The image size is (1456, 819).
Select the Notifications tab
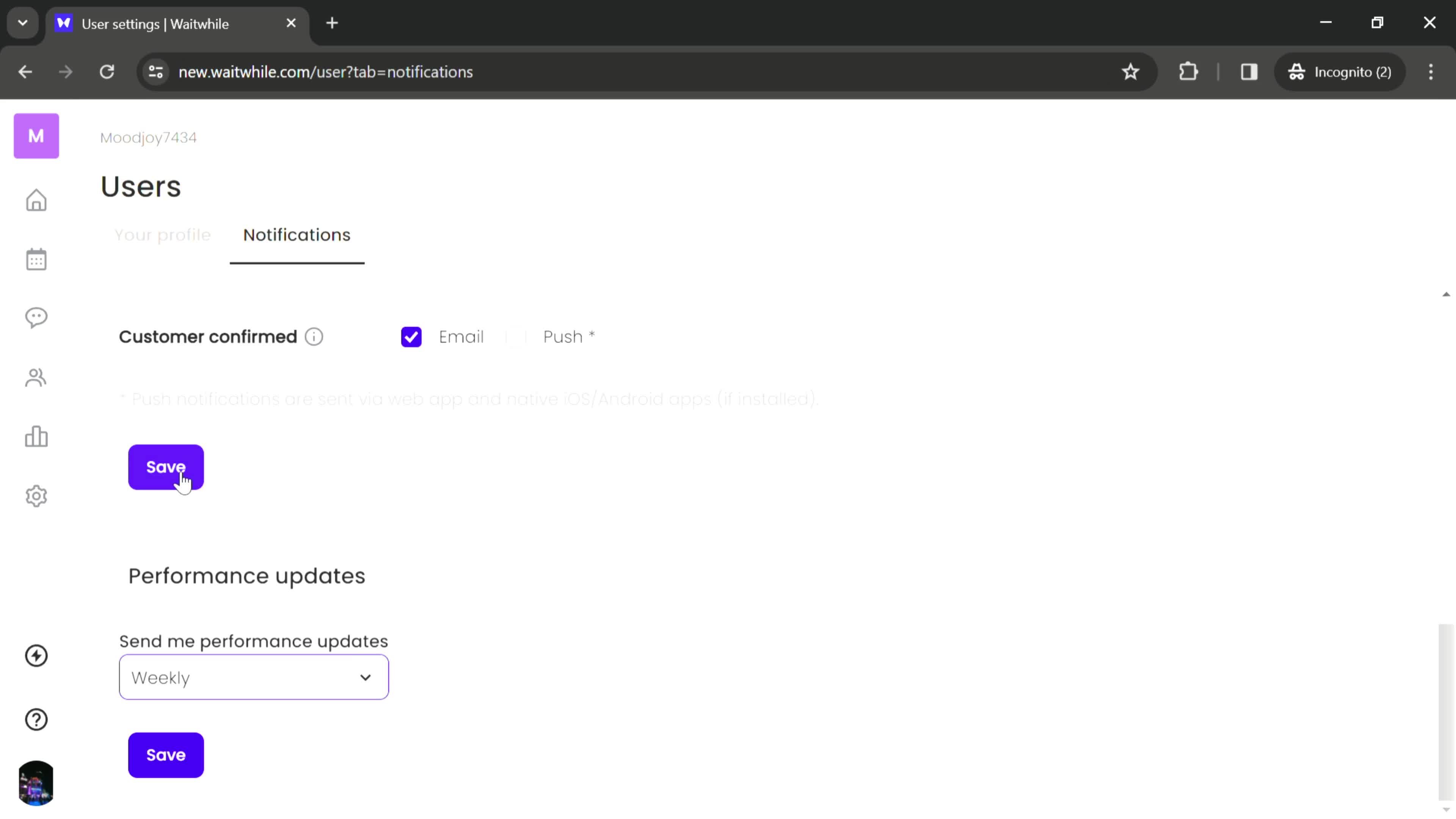tap(297, 235)
